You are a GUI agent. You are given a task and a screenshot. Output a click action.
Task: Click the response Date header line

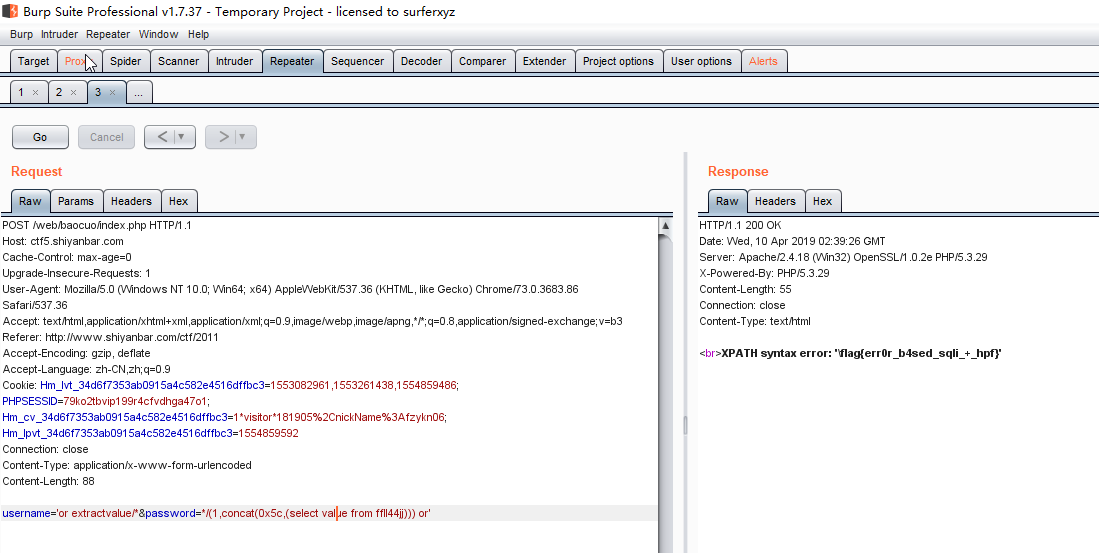(792, 241)
